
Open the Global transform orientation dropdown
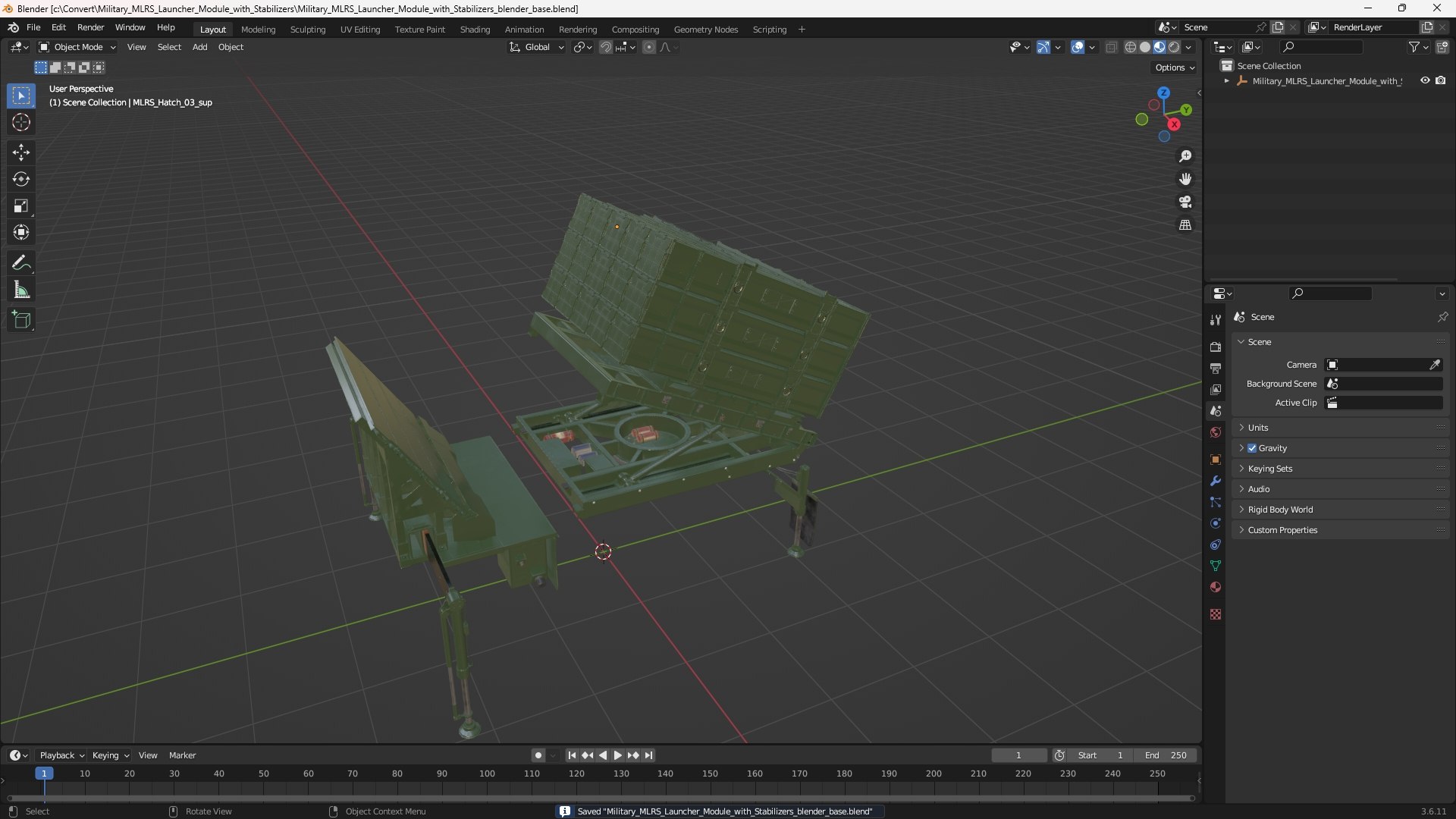537,47
